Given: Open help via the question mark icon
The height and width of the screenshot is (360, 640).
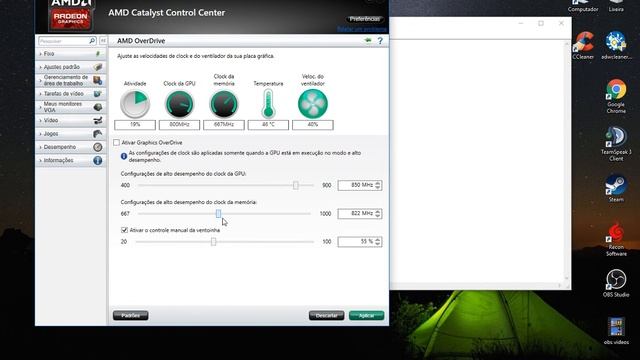Looking at the screenshot, I should (x=380, y=40).
